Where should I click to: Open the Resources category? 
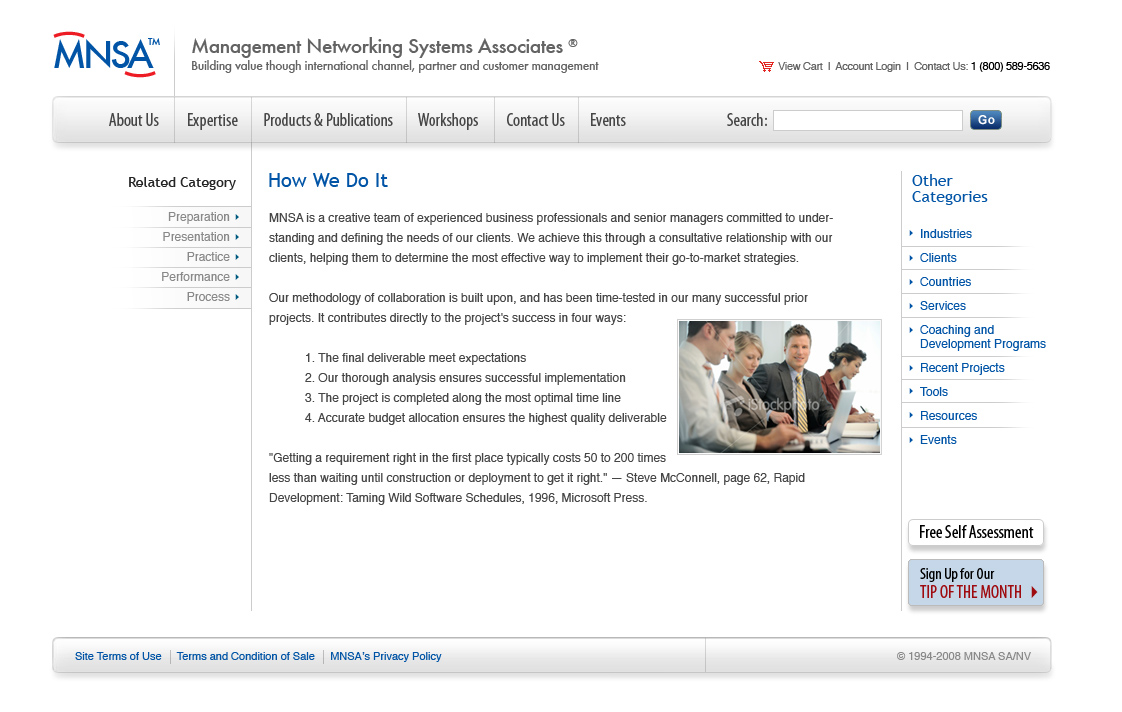tap(948, 416)
